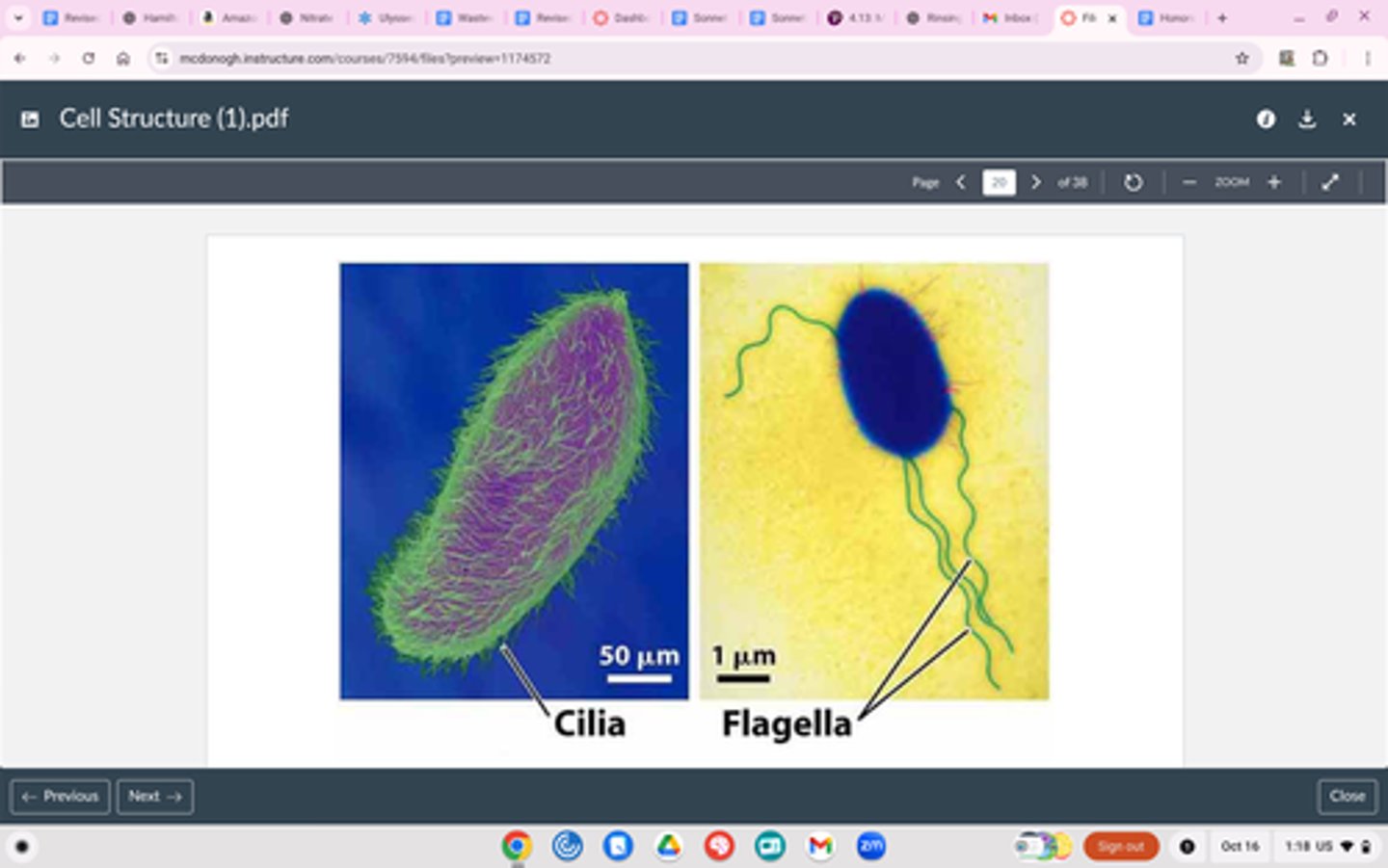Click the Flagella label text

[x=787, y=723]
